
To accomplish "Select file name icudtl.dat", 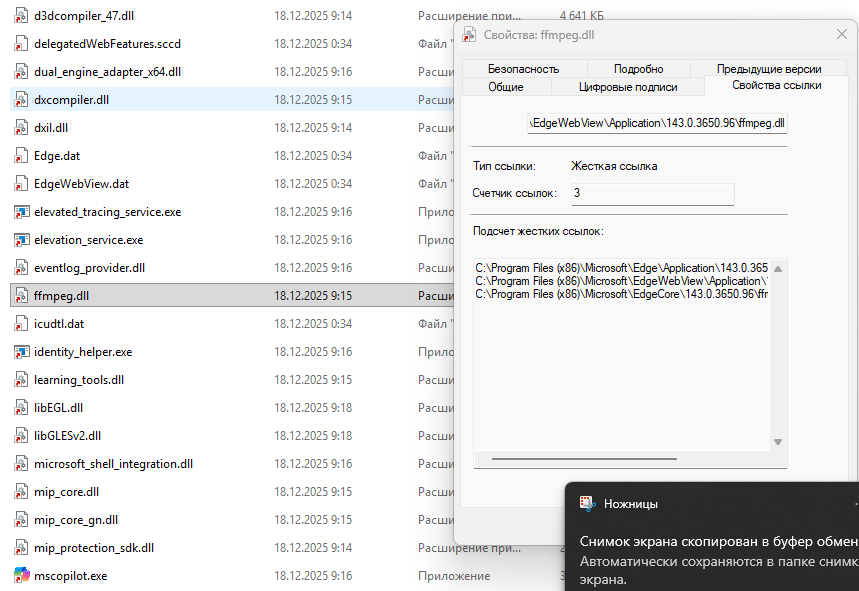I will coord(59,324).
